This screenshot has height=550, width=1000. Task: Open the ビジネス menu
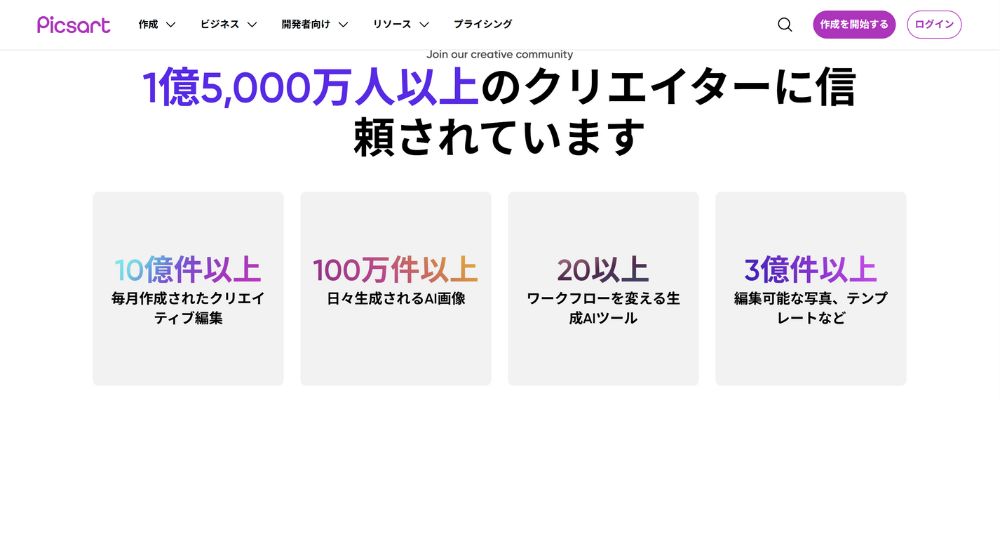coord(219,24)
